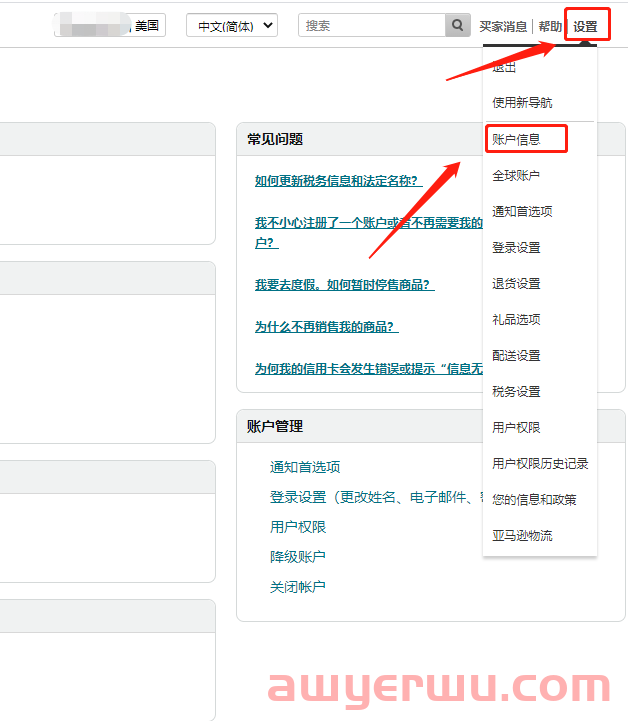
Task: Click 关闭帐户 link in 账户管理
Action: click(297, 587)
